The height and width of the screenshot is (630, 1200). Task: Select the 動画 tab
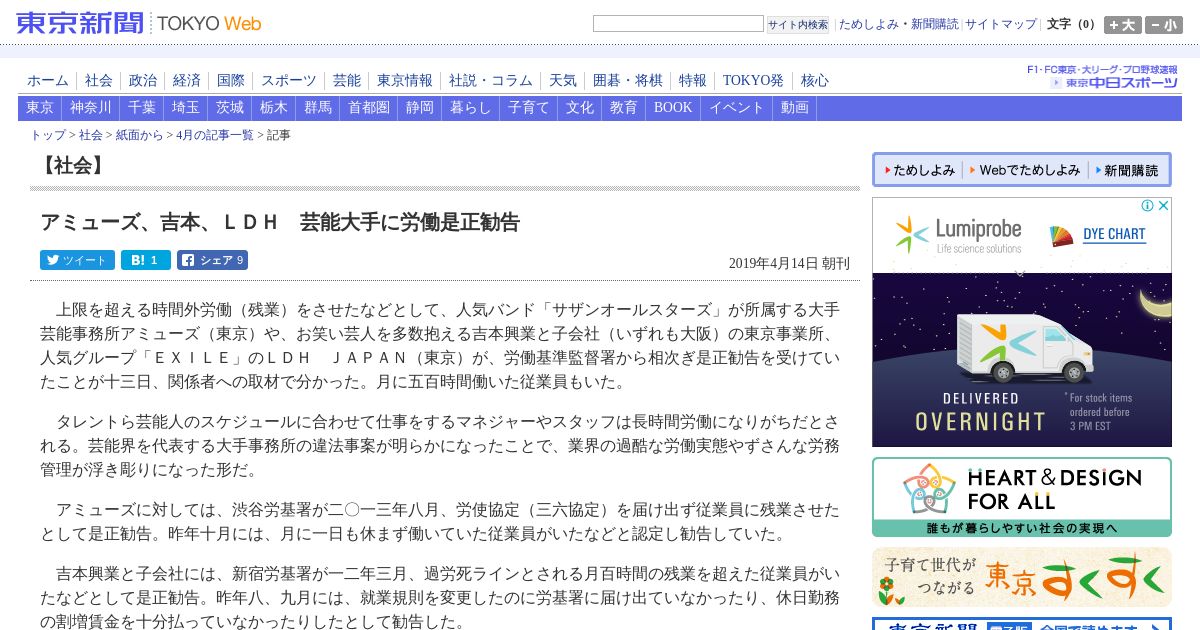click(x=795, y=108)
